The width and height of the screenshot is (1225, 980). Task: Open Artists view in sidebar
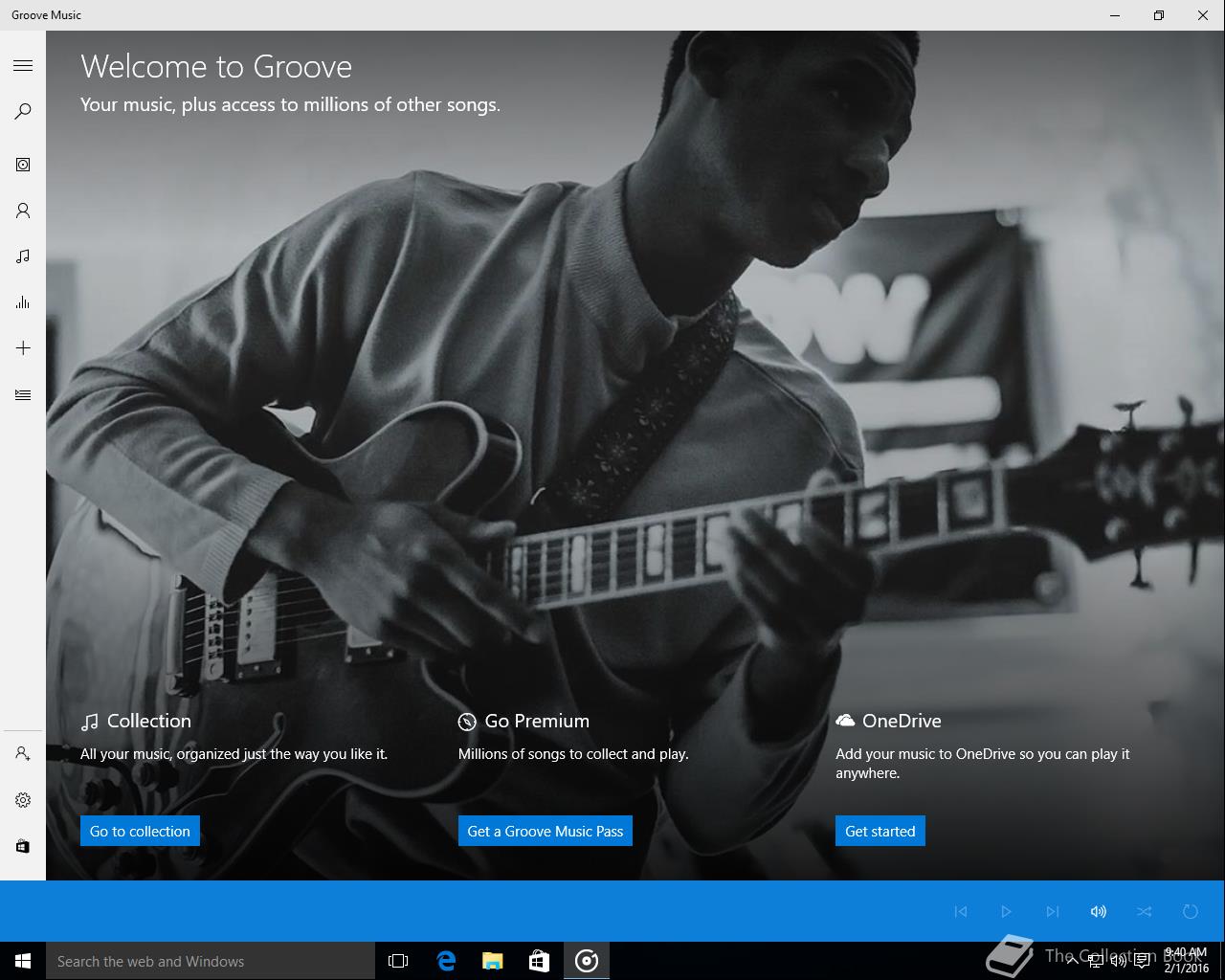click(23, 211)
